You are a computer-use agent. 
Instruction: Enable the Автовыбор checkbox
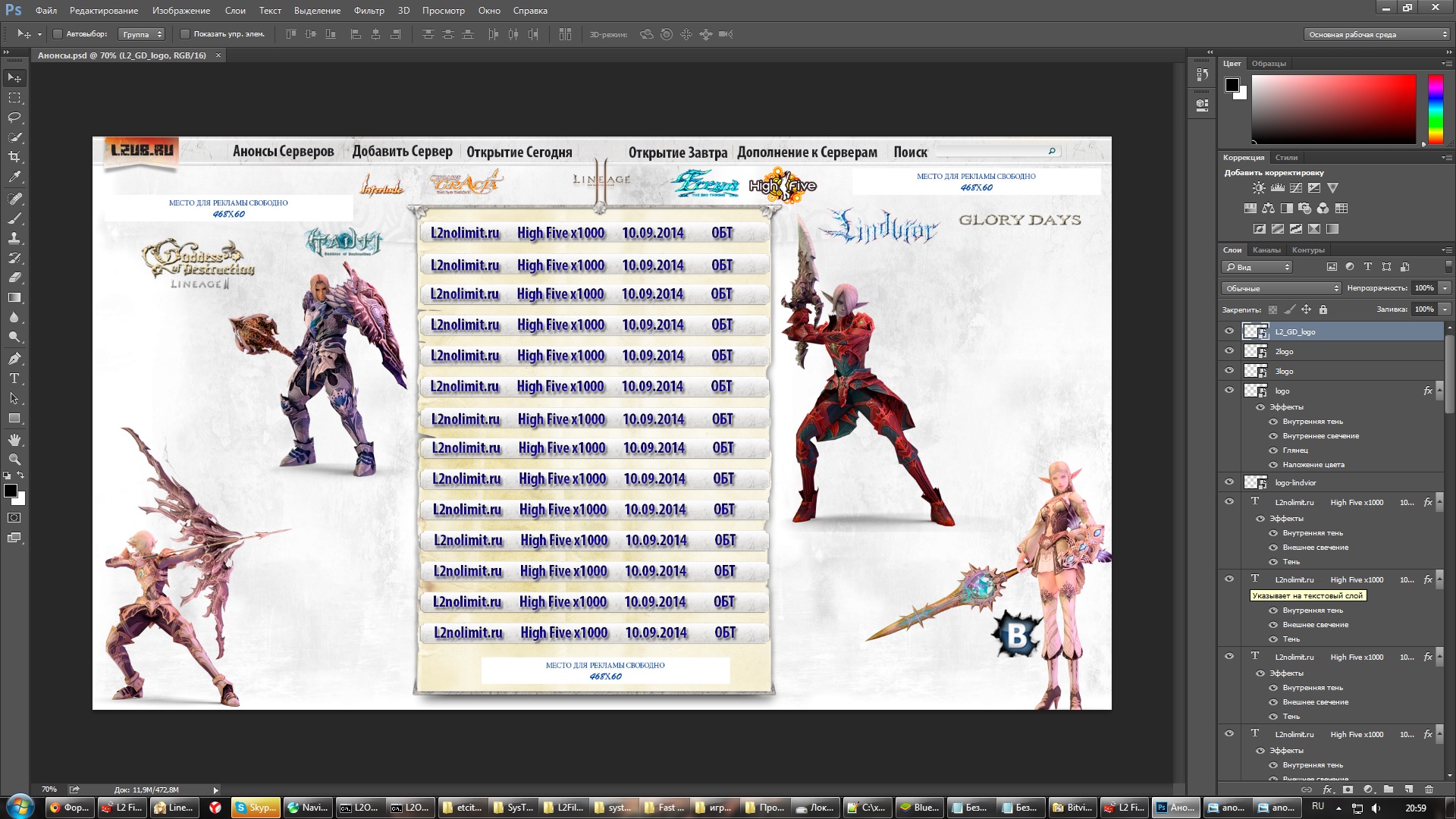[x=57, y=34]
